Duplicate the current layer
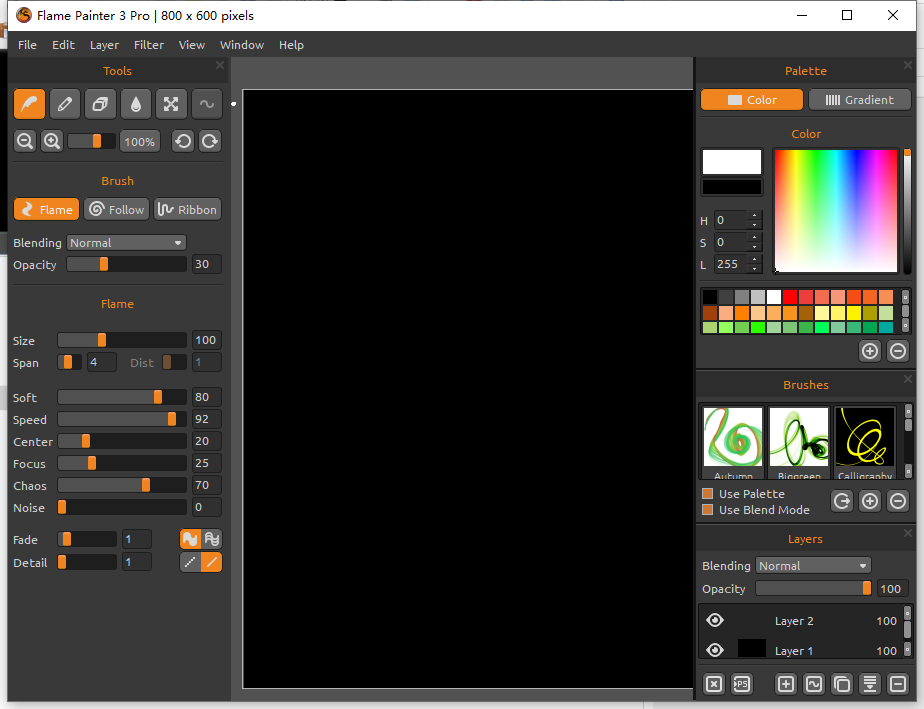Screen dimensions: 924x709 pos(842,684)
